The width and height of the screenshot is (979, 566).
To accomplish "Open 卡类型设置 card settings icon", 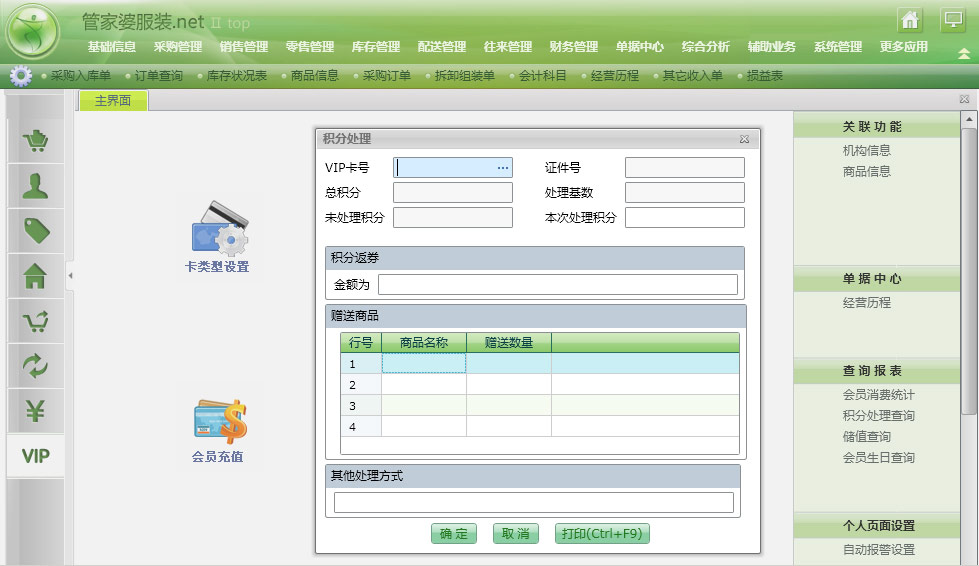I will point(217,237).
